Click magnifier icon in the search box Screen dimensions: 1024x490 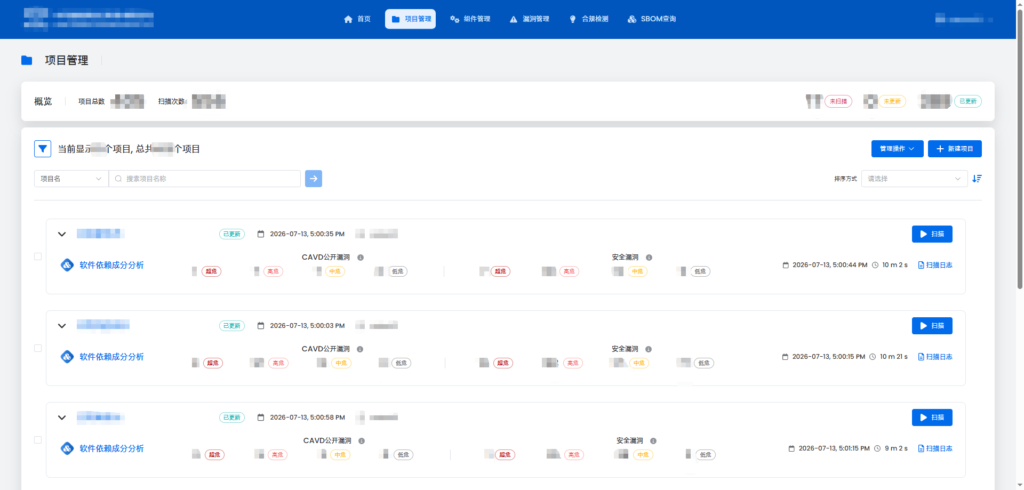118,178
